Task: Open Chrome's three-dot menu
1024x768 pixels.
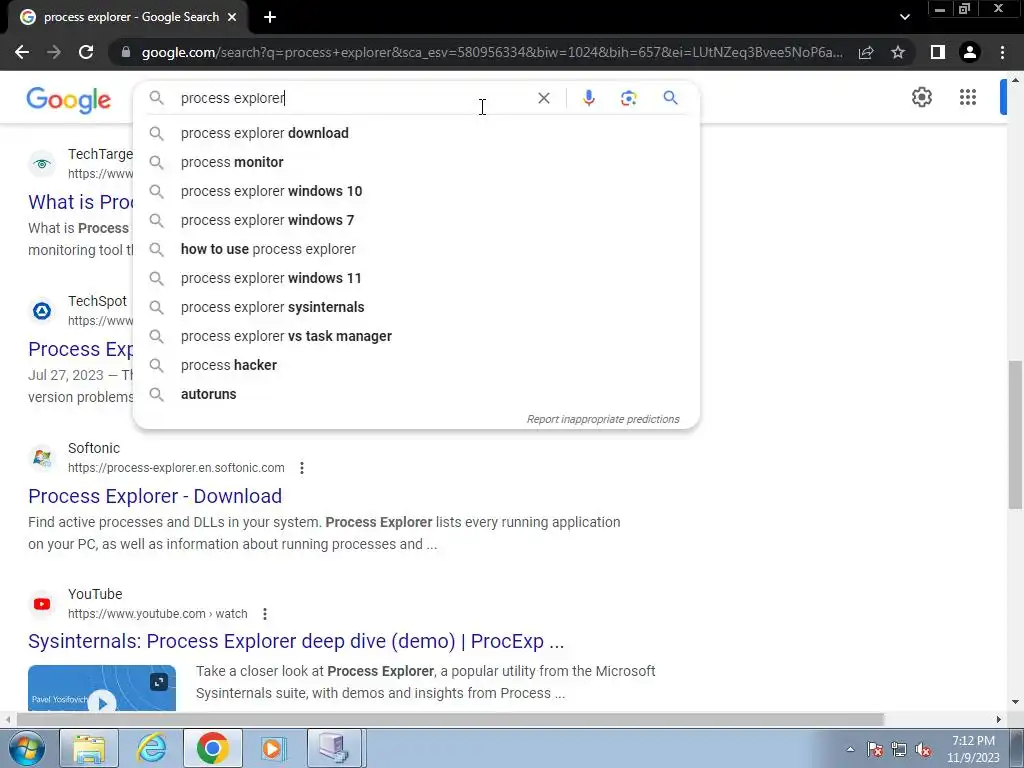Action: [1002, 52]
